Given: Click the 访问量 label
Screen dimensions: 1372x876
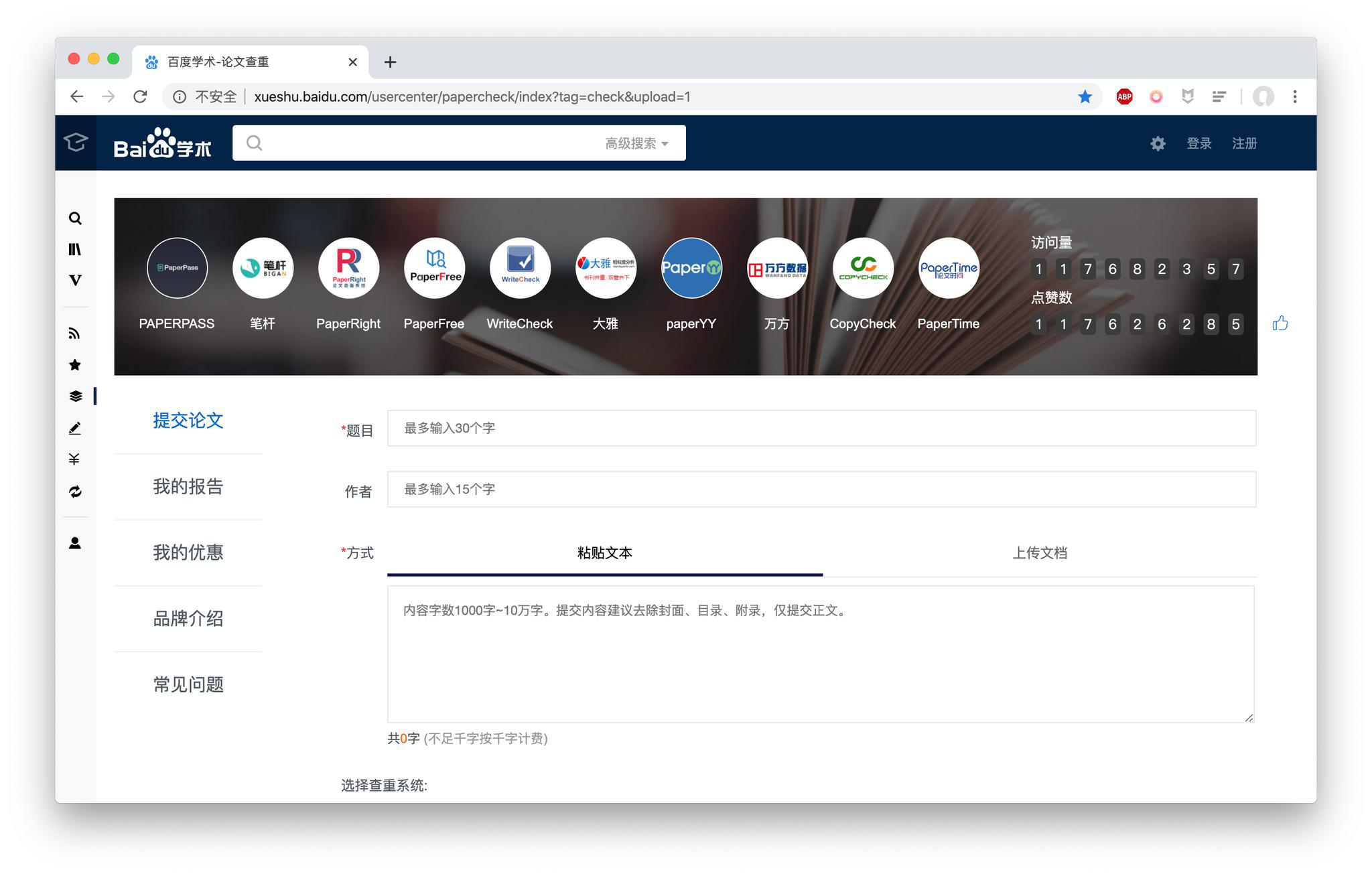Looking at the screenshot, I should coord(1051,242).
